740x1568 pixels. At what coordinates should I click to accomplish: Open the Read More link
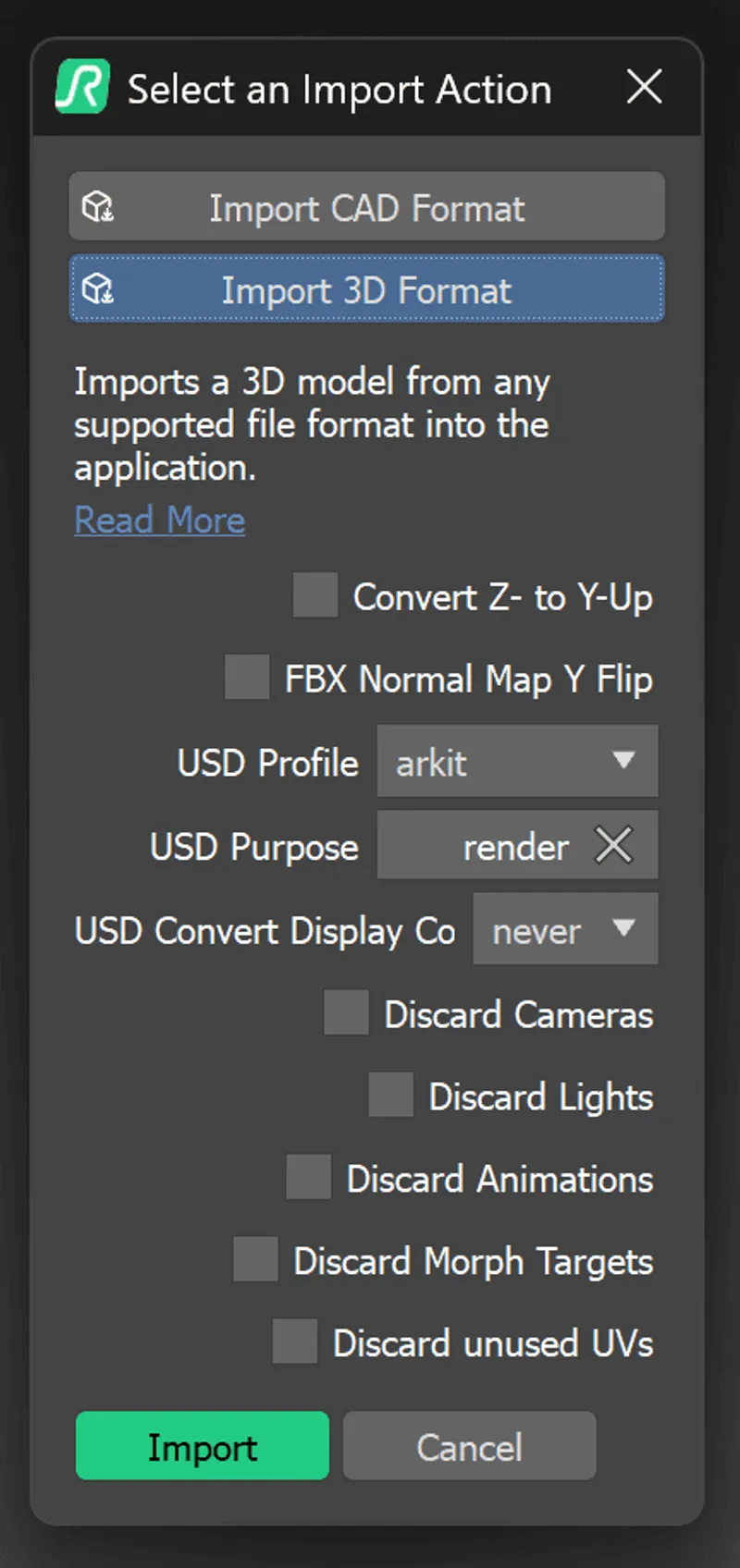click(x=159, y=520)
